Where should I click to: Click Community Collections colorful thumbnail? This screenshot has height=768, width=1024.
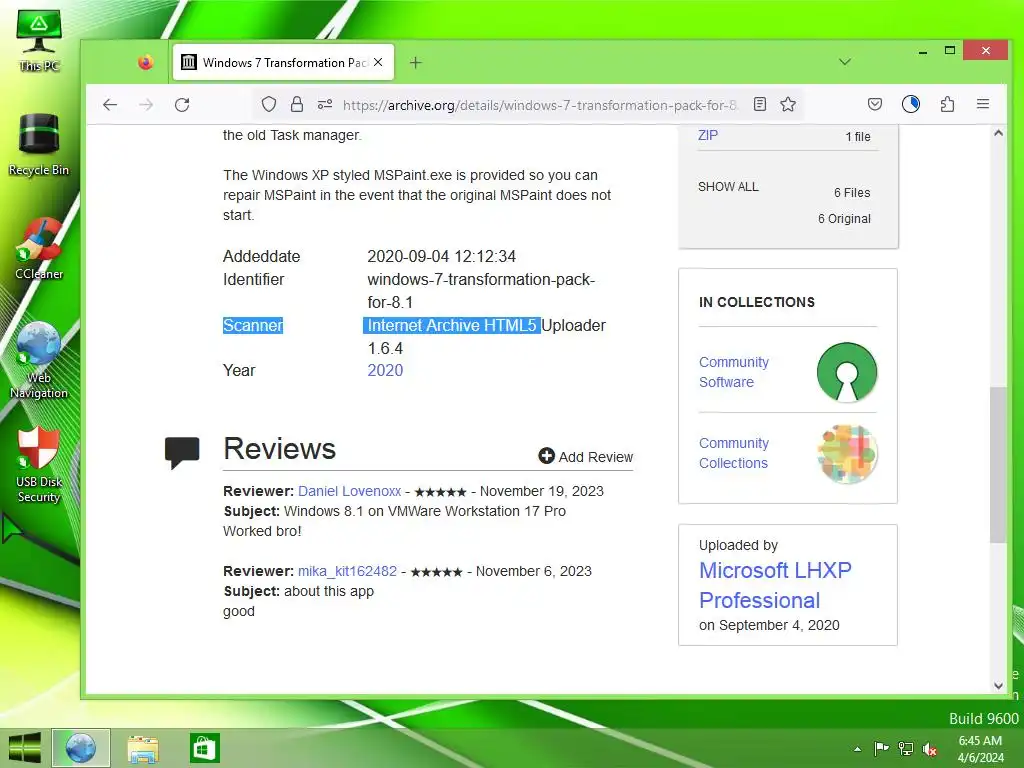847,453
